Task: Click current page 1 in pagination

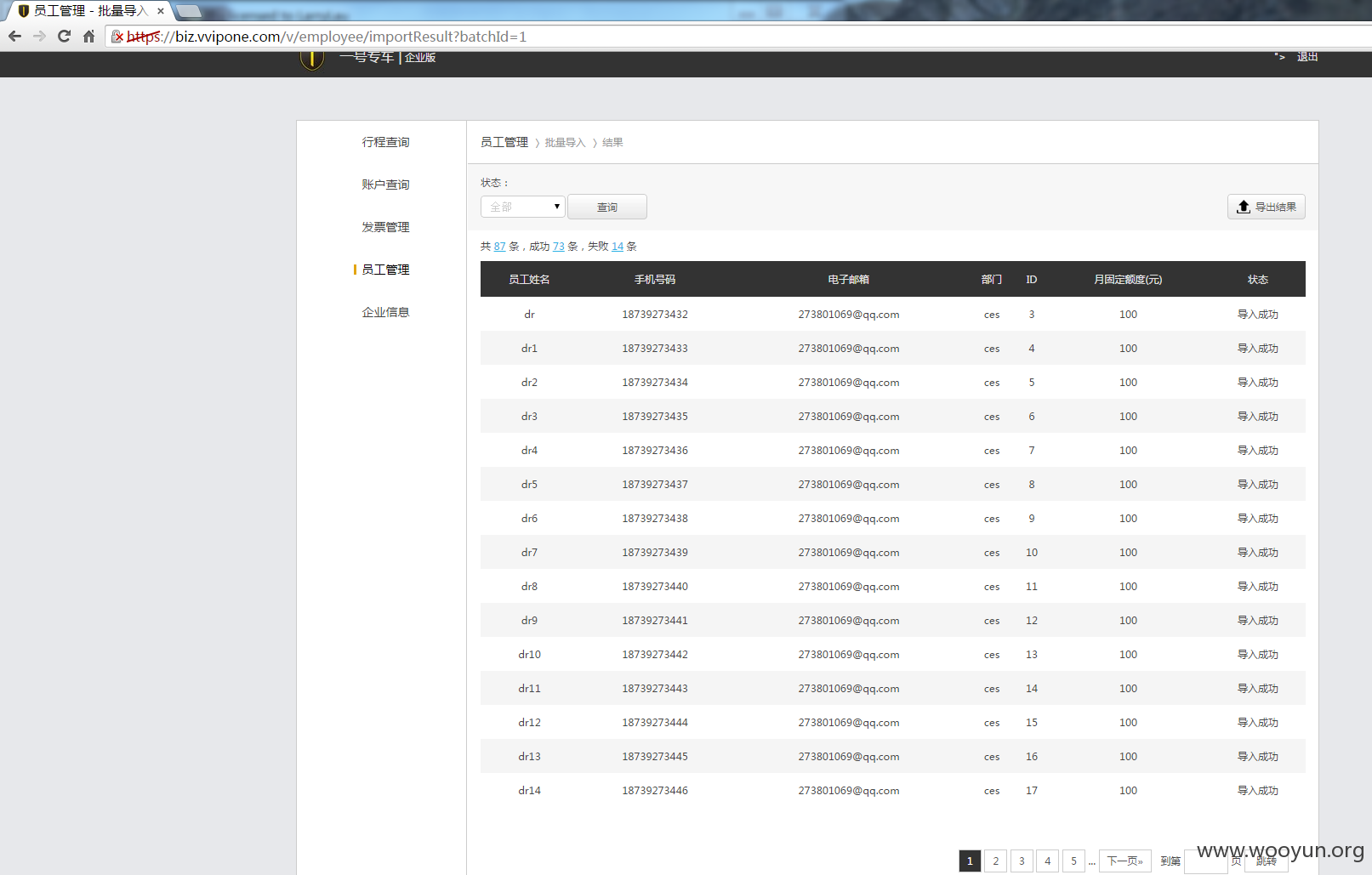Action: click(x=970, y=861)
